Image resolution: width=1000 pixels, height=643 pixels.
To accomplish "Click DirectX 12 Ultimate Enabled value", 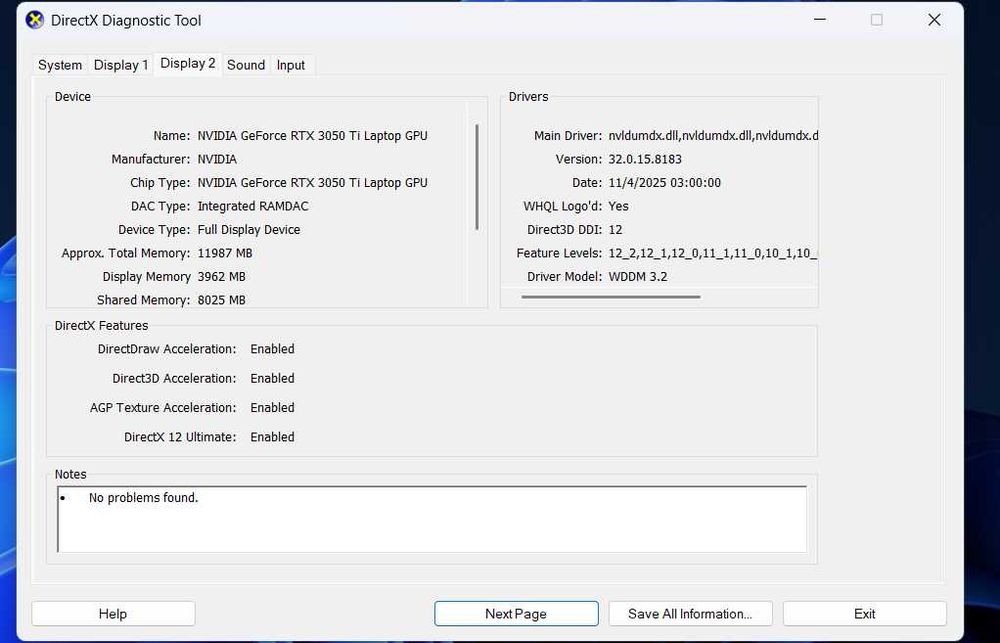I will click(x=272, y=437).
